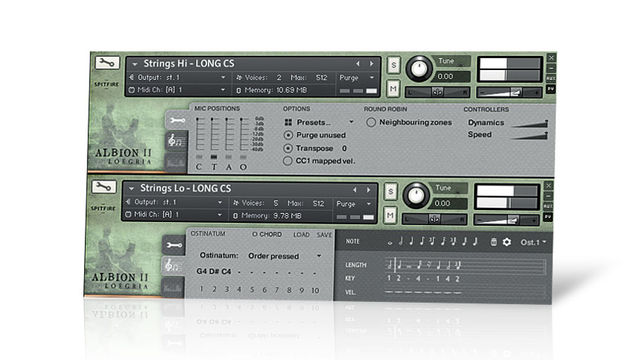This screenshot has width=640, height=360.
Task: Select the whole note in NOTE row
Action: pyautogui.click(x=390, y=243)
